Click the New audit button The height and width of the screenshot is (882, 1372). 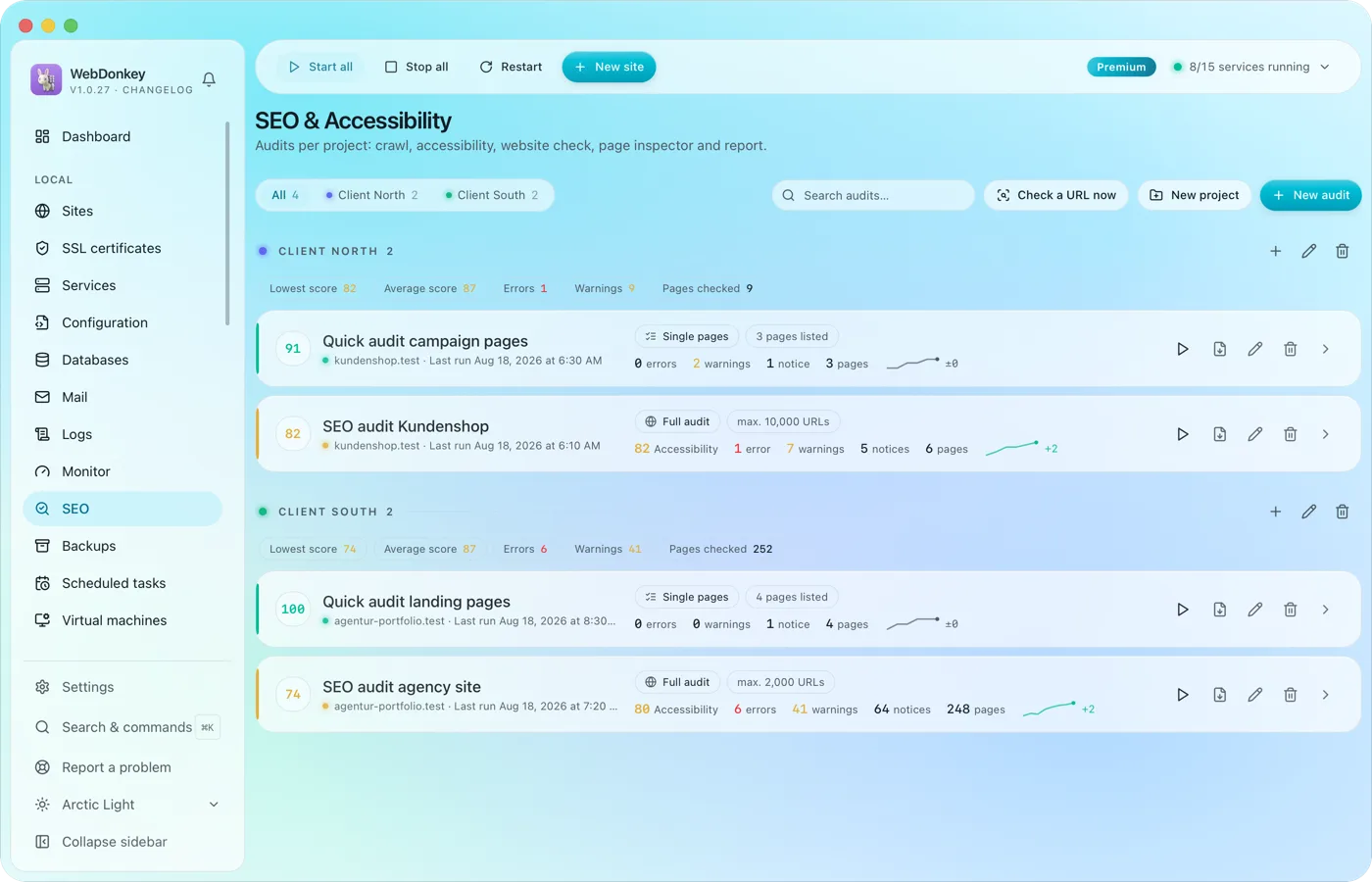1311,195
